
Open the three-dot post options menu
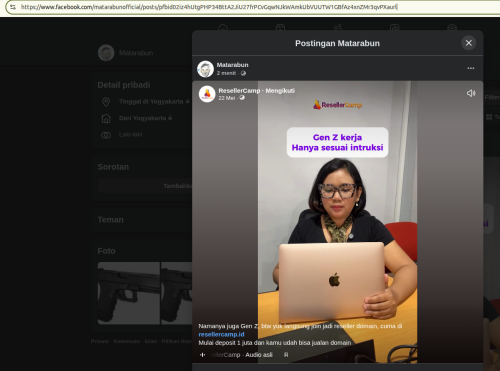pyautogui.click(x=471, y=68)
